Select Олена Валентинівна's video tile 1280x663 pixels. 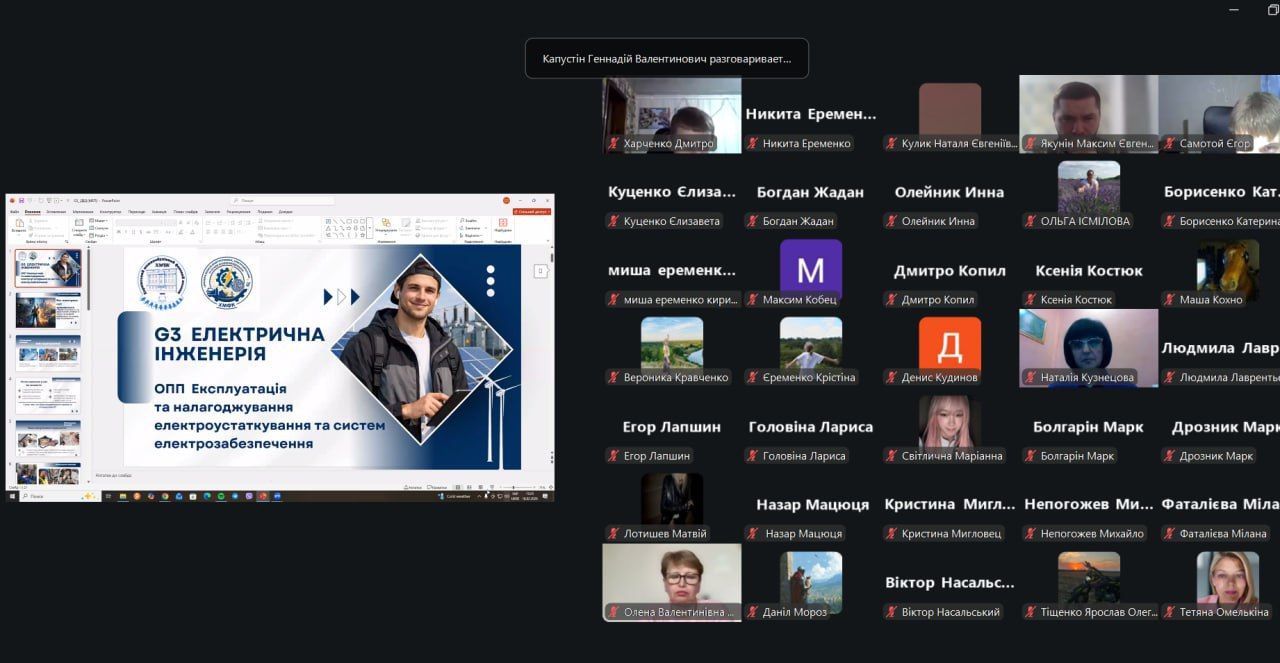click(672, 583)
